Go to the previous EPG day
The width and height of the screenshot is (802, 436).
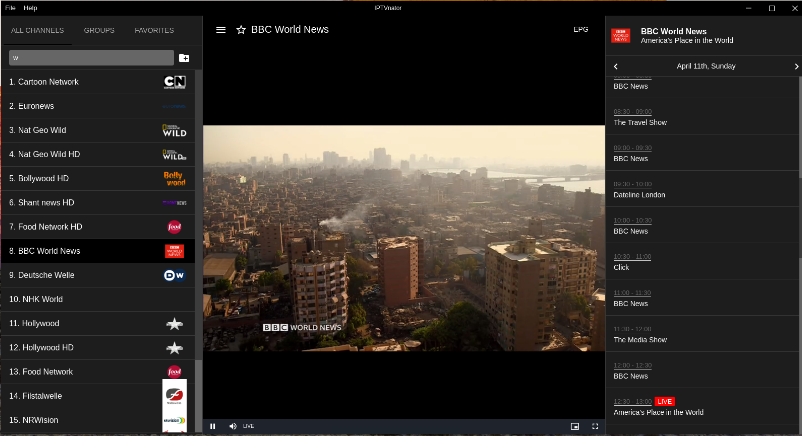(x=616, y=66)
